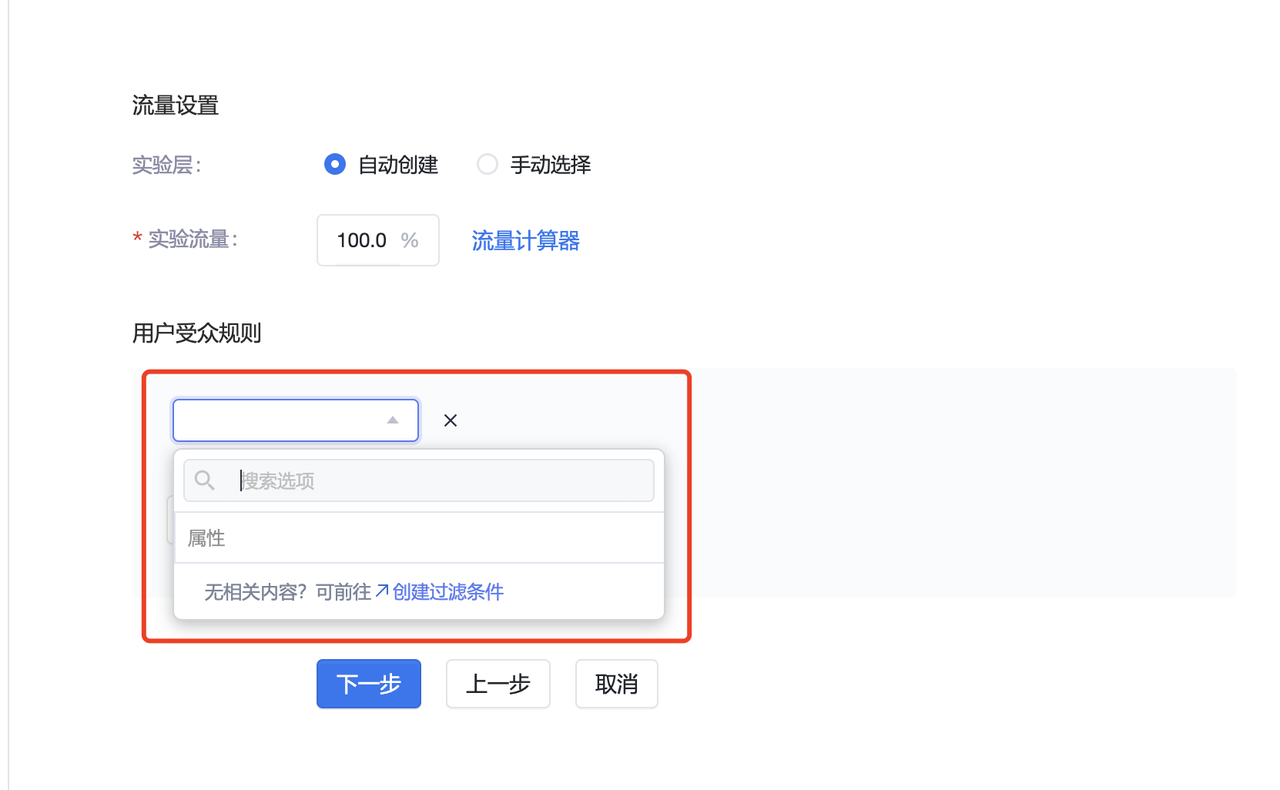This screenshot has width=1280, height=790.
Task: Click the 用户受众规则 heading text
Action: (x=197, y=333)
